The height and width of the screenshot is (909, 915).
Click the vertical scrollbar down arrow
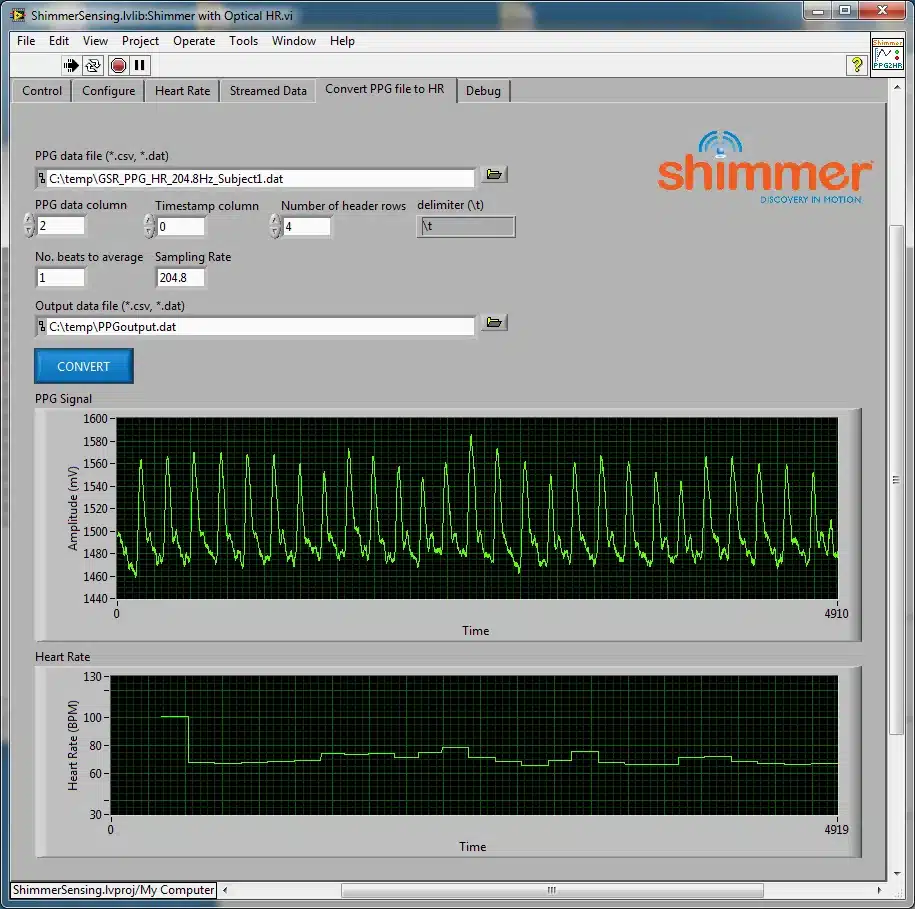(x=897, y=873)
